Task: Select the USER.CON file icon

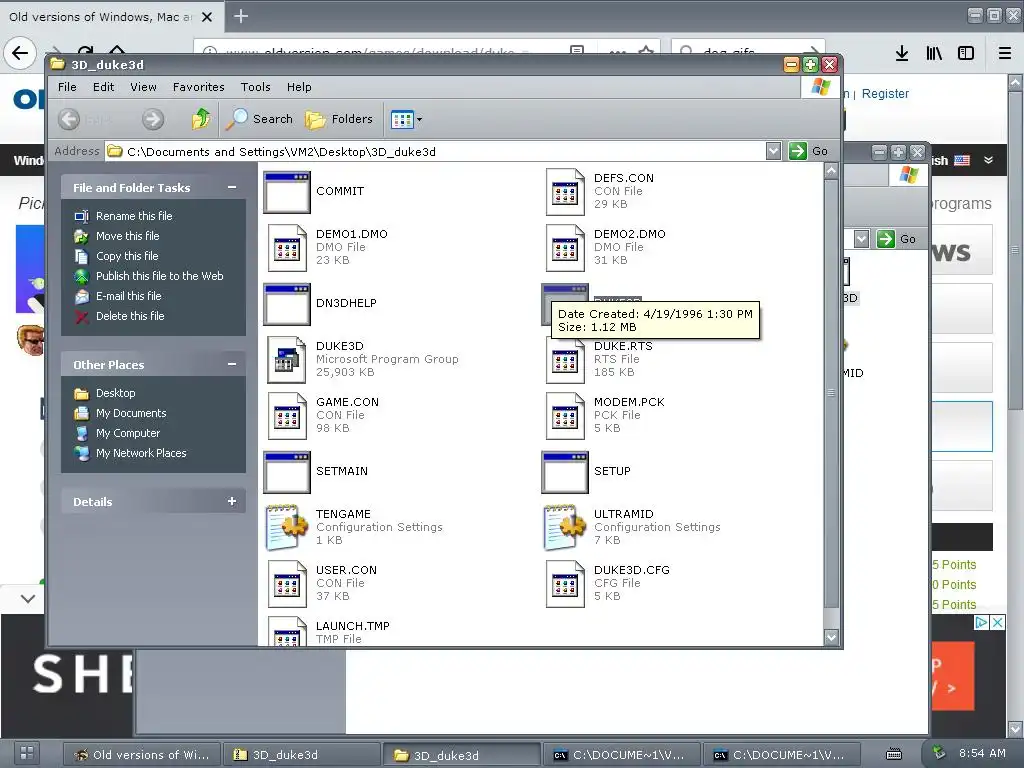Action: [x=287, y=584]
